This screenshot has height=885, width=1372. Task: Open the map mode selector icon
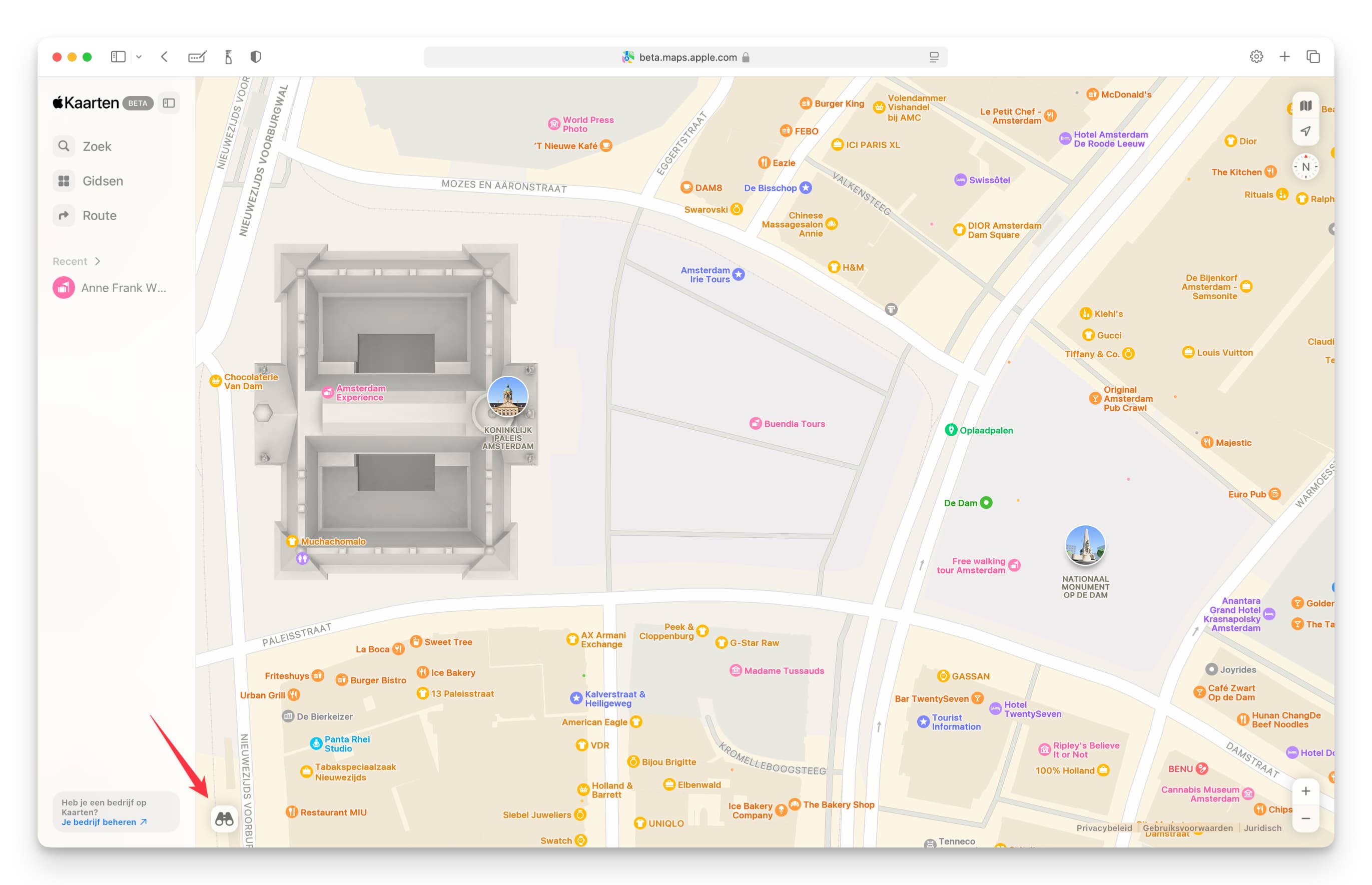click(x=1305, y=106)
